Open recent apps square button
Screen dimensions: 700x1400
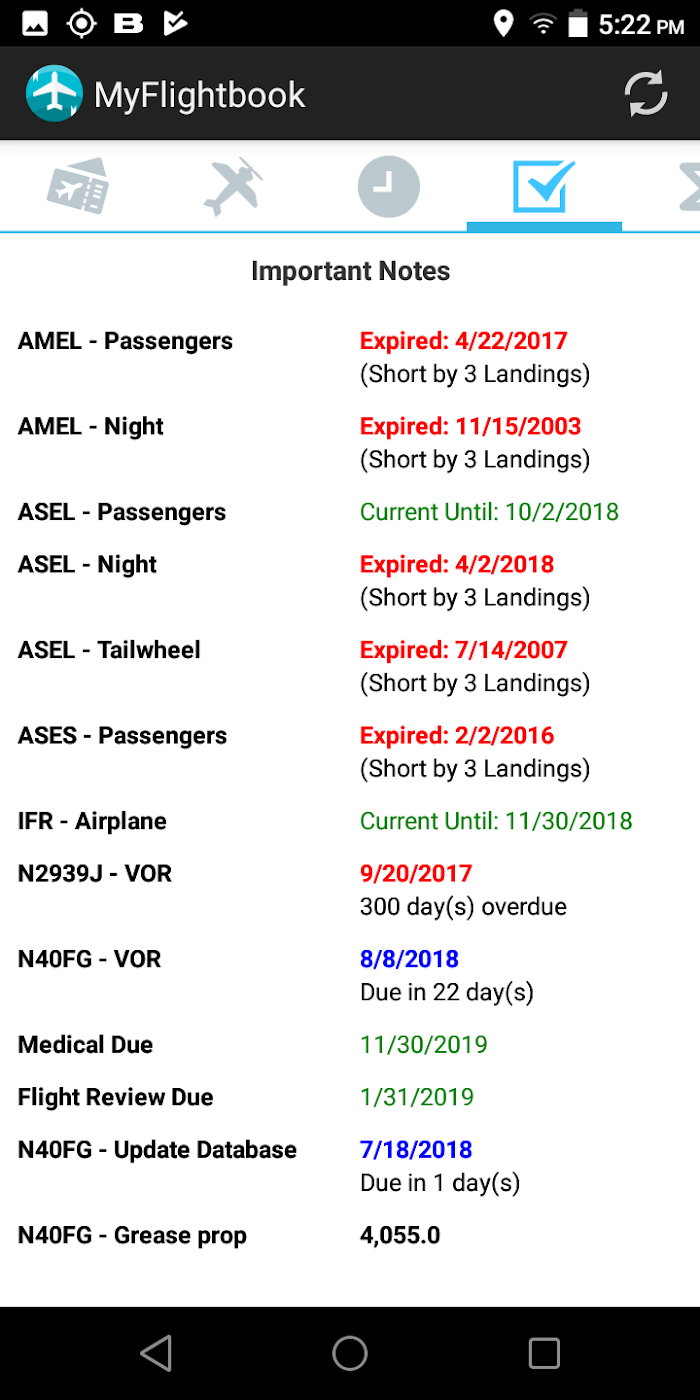tap(544, 1353)
